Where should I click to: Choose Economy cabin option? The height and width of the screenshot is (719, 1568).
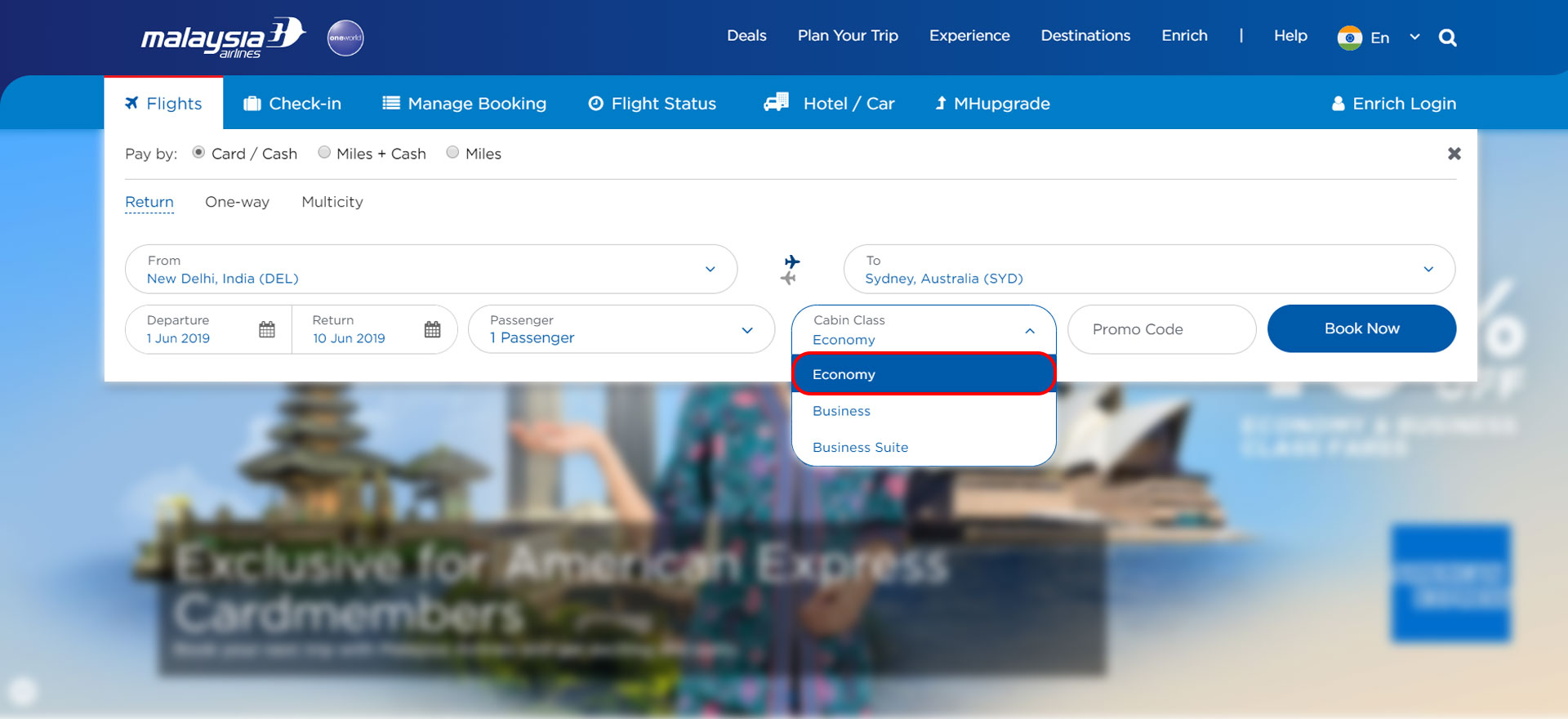click(x=924, y=374)
